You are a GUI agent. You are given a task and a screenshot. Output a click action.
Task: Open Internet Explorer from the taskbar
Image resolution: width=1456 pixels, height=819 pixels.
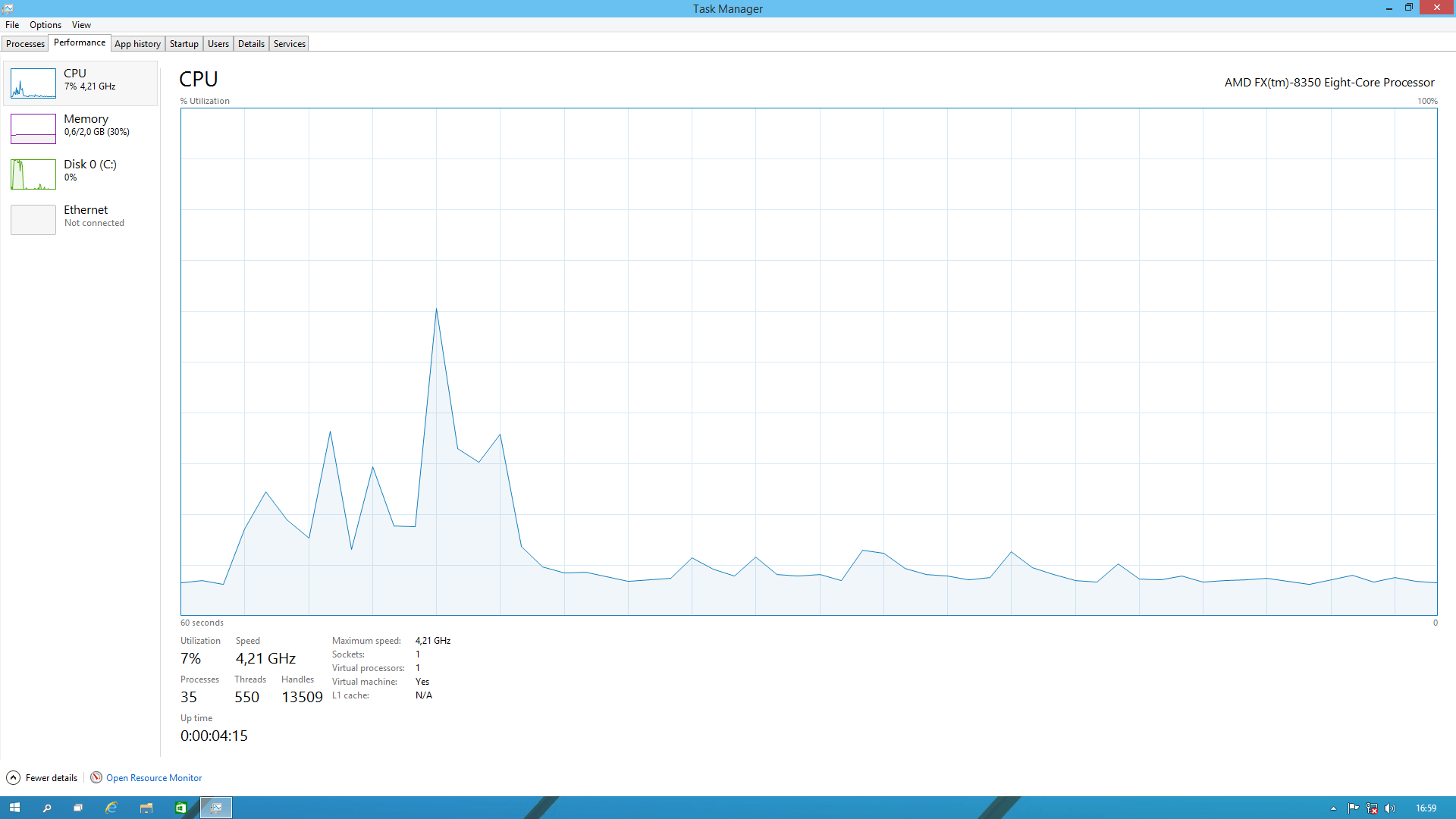point(111,808)
